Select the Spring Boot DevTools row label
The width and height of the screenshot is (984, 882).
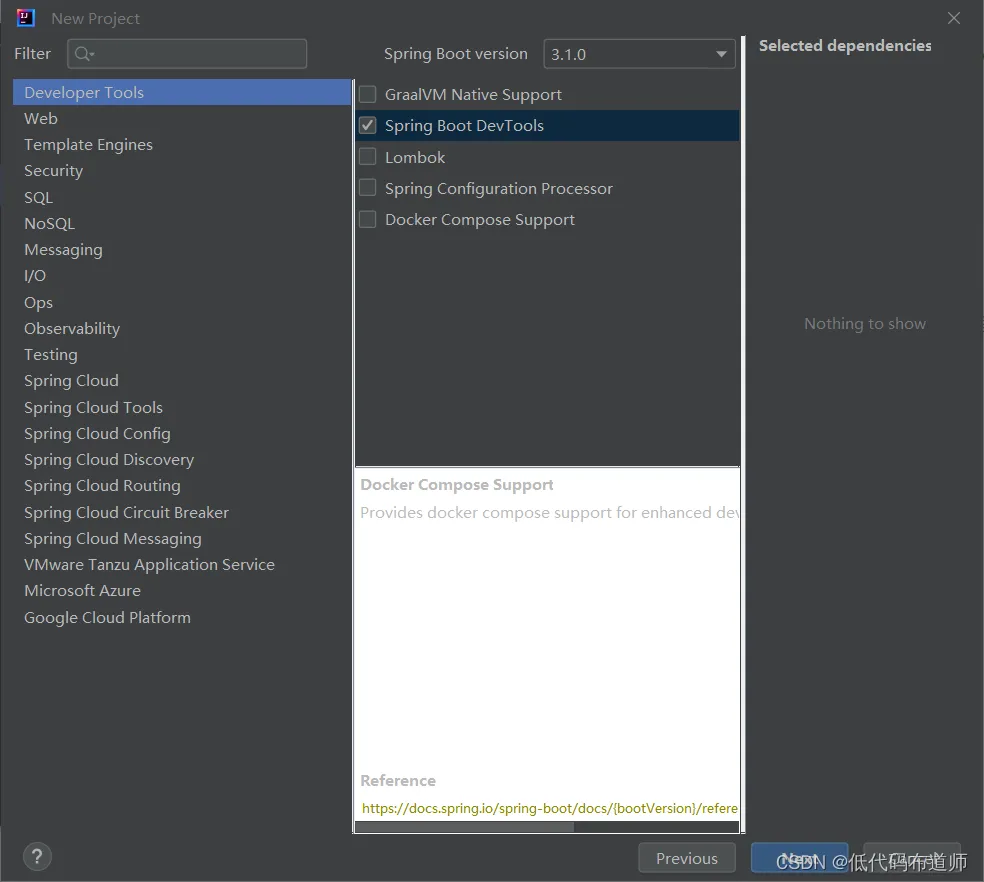pos(464,126)
